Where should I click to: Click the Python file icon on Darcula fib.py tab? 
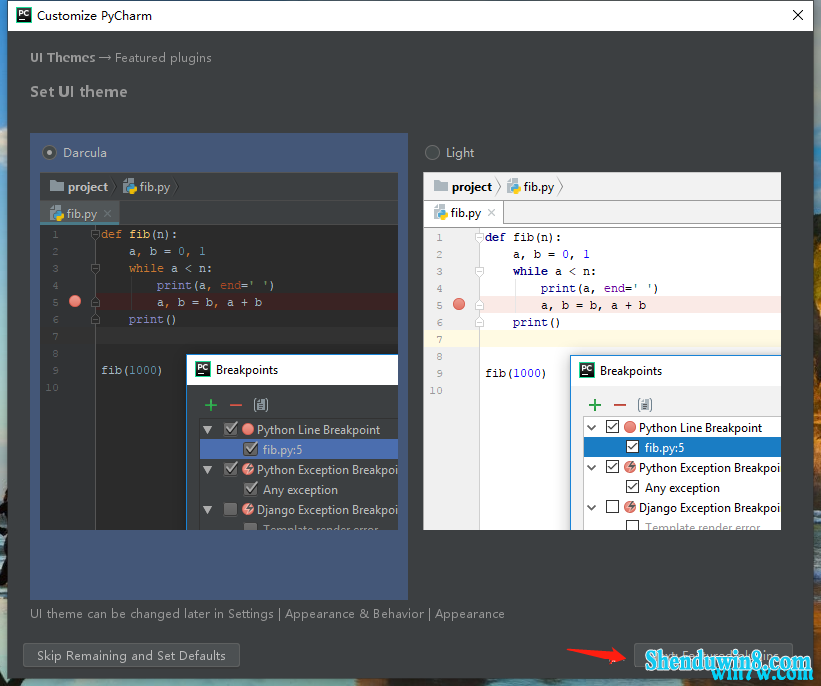[x=57, y=214]
